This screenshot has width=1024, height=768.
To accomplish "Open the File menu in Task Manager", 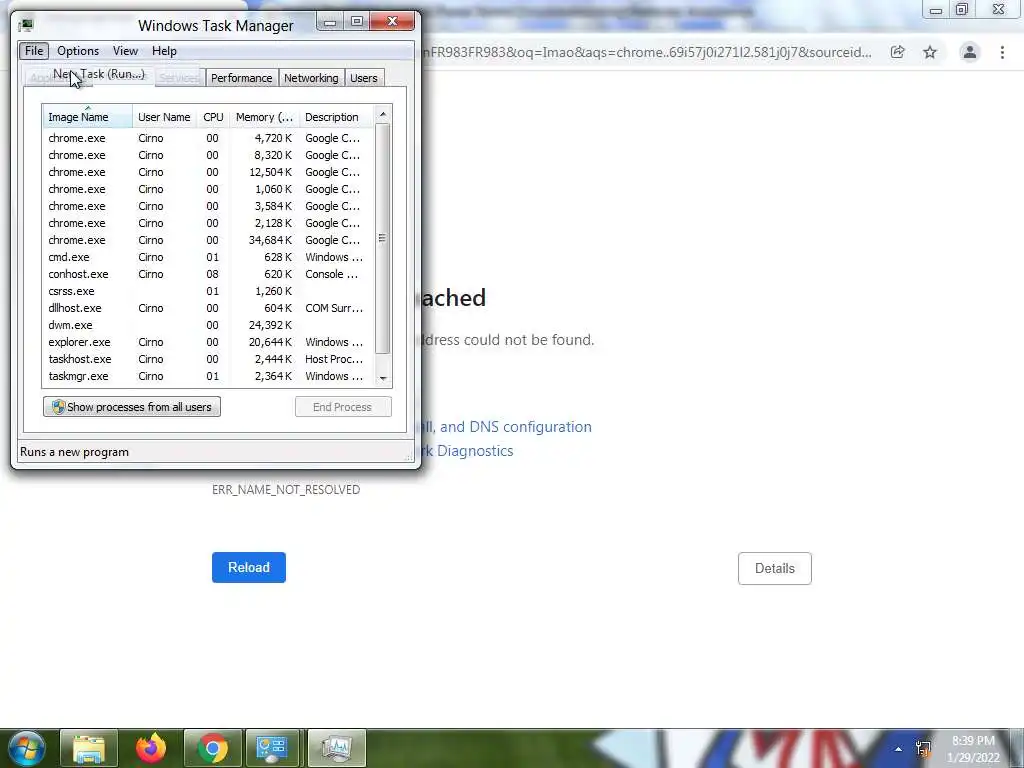I will [x=34, y=51].
